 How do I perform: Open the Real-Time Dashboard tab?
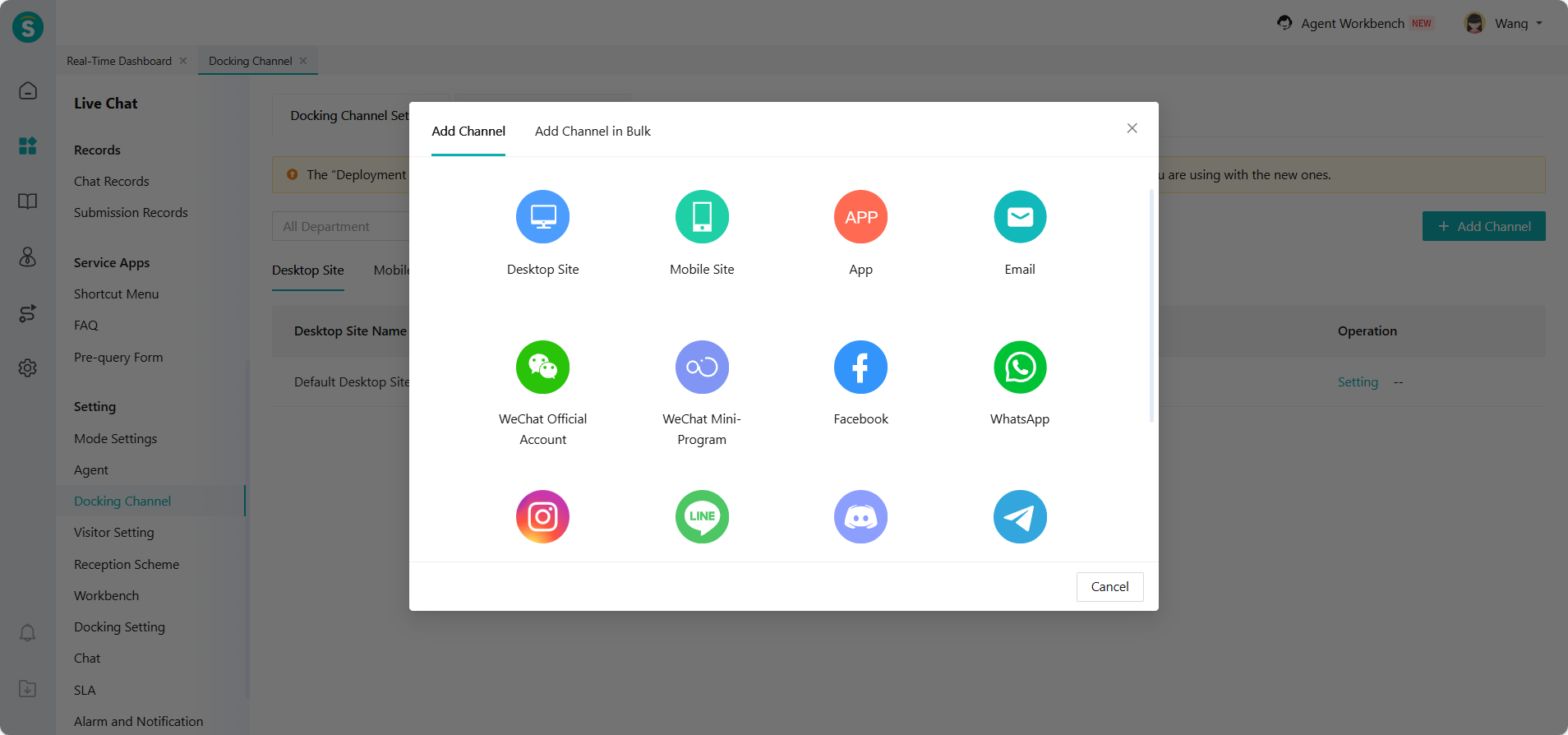(x=119, y=61)
